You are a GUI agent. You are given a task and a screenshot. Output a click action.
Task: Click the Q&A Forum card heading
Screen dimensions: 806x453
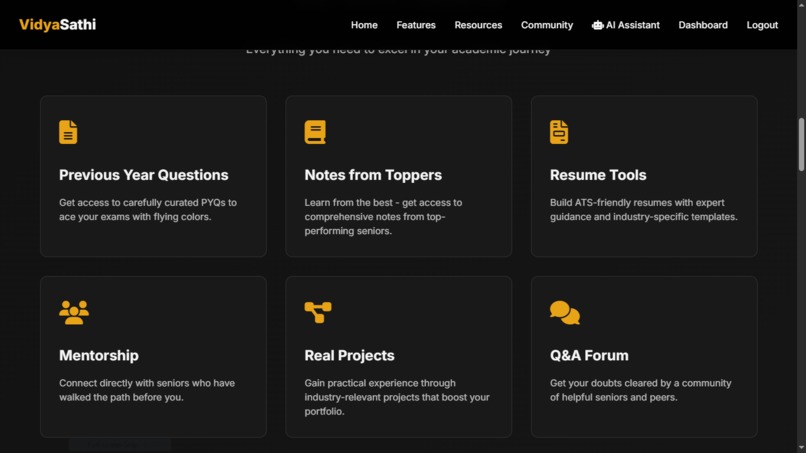pyautogui.click(x=589, y=355)
